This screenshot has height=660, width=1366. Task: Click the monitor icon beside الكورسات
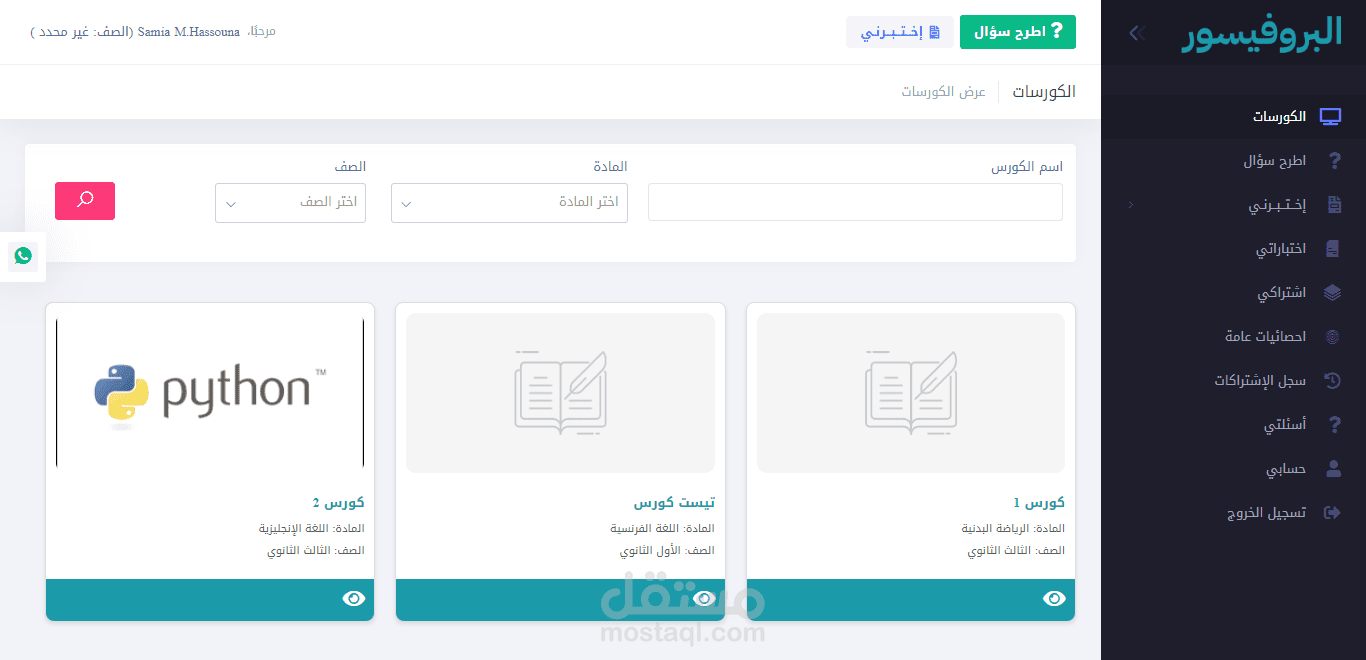coord(1330,117)
